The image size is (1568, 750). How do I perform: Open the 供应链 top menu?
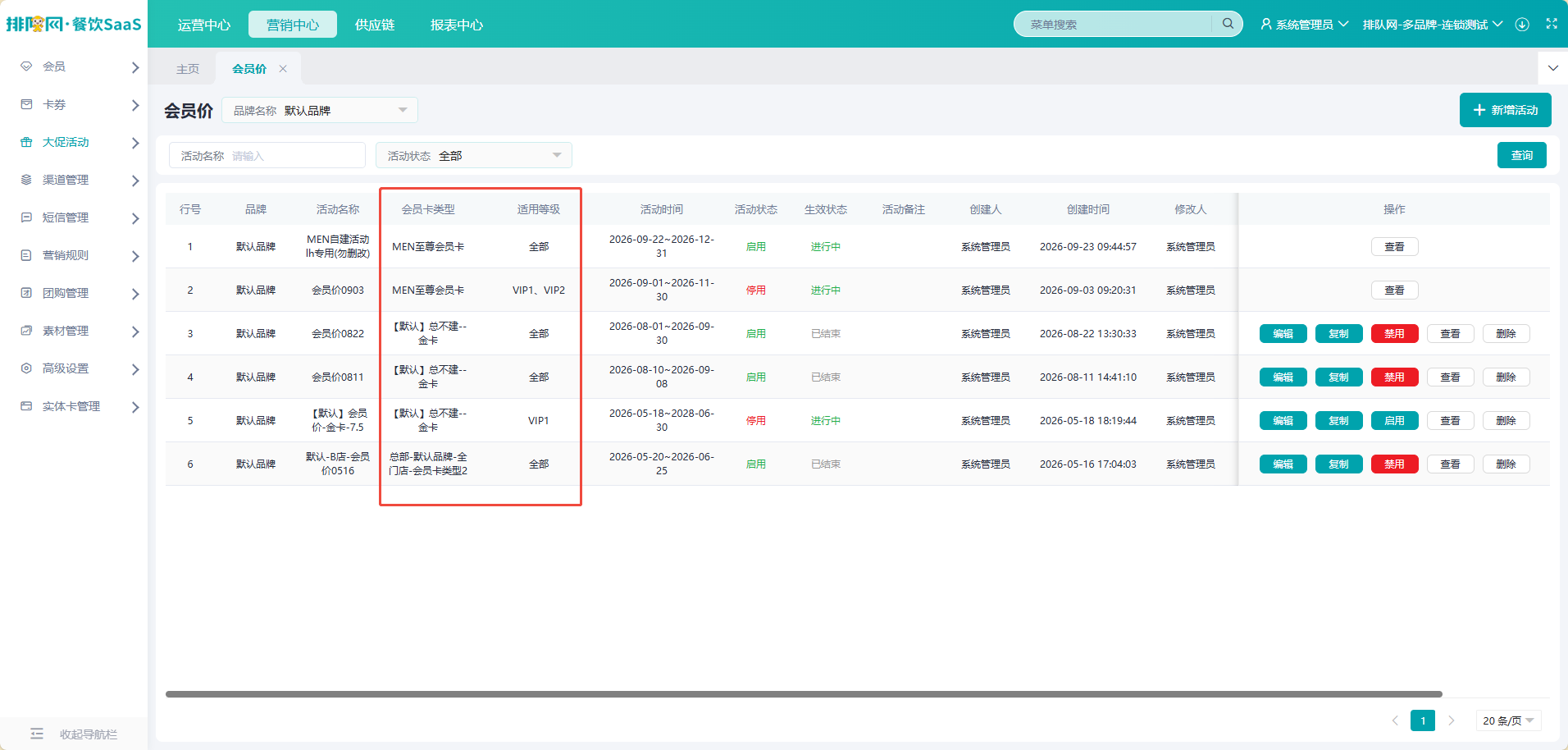click(x=375, y=25)
